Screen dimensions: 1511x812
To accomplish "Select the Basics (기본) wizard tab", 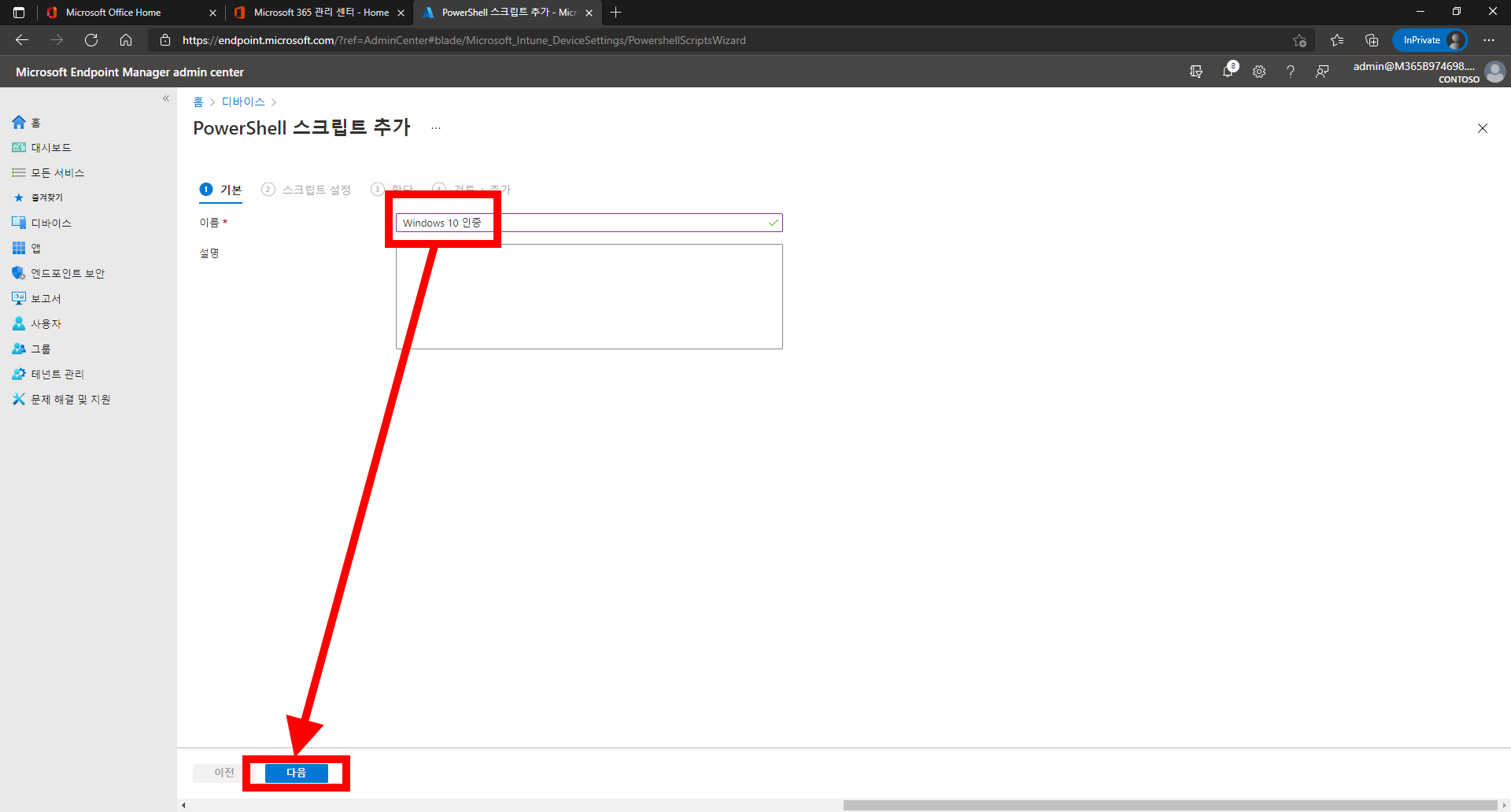I will [220, 190].
